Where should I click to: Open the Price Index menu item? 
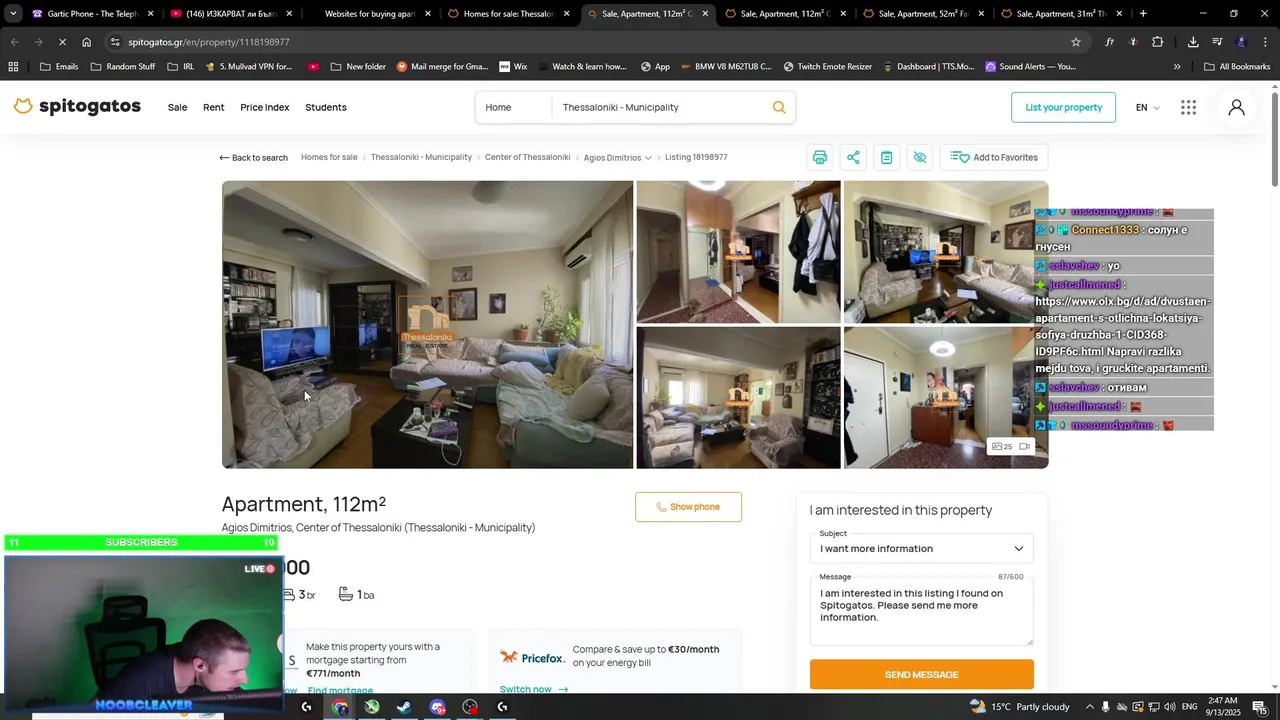265,107
